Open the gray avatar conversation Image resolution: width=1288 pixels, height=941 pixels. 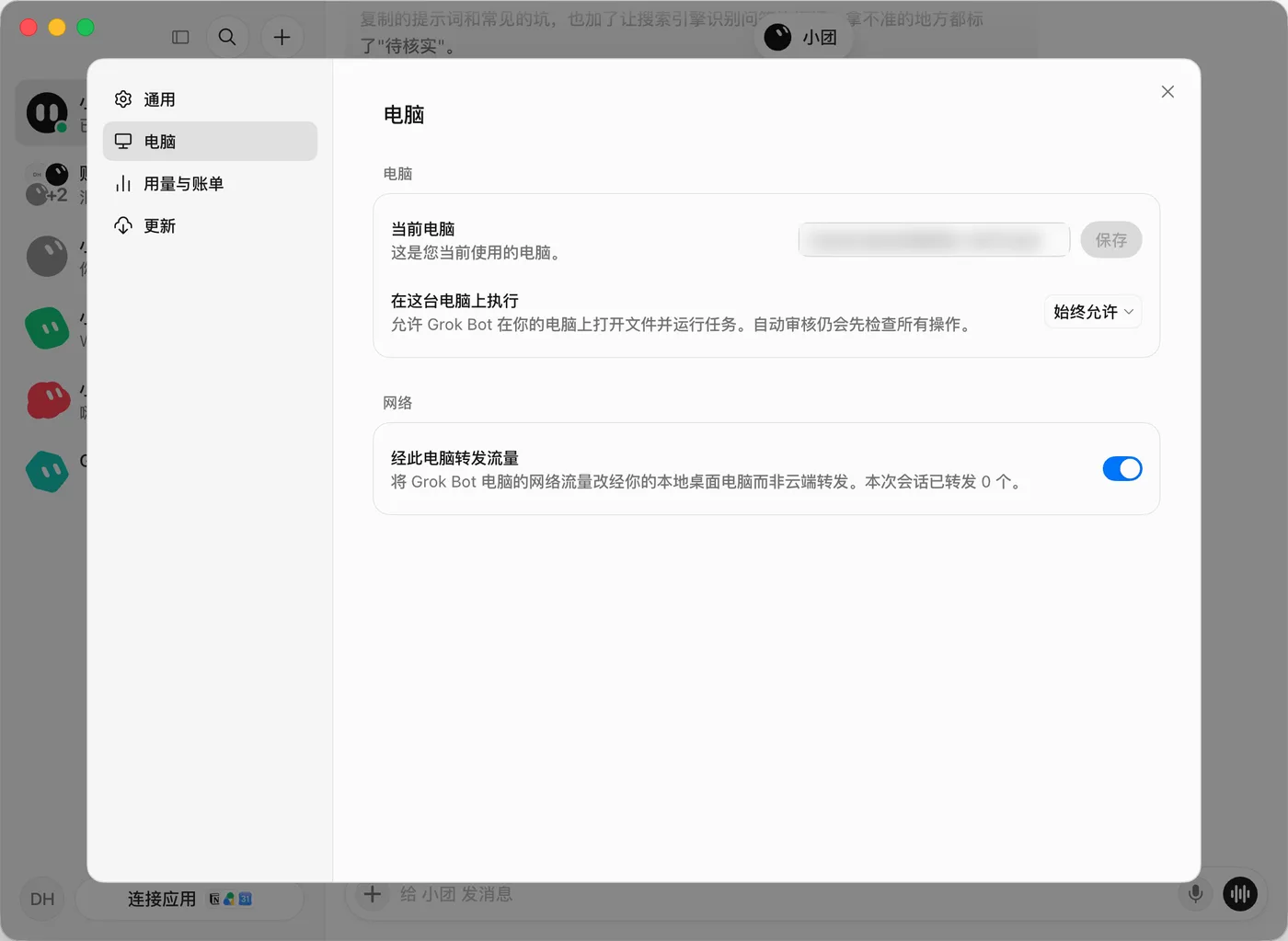47,257
